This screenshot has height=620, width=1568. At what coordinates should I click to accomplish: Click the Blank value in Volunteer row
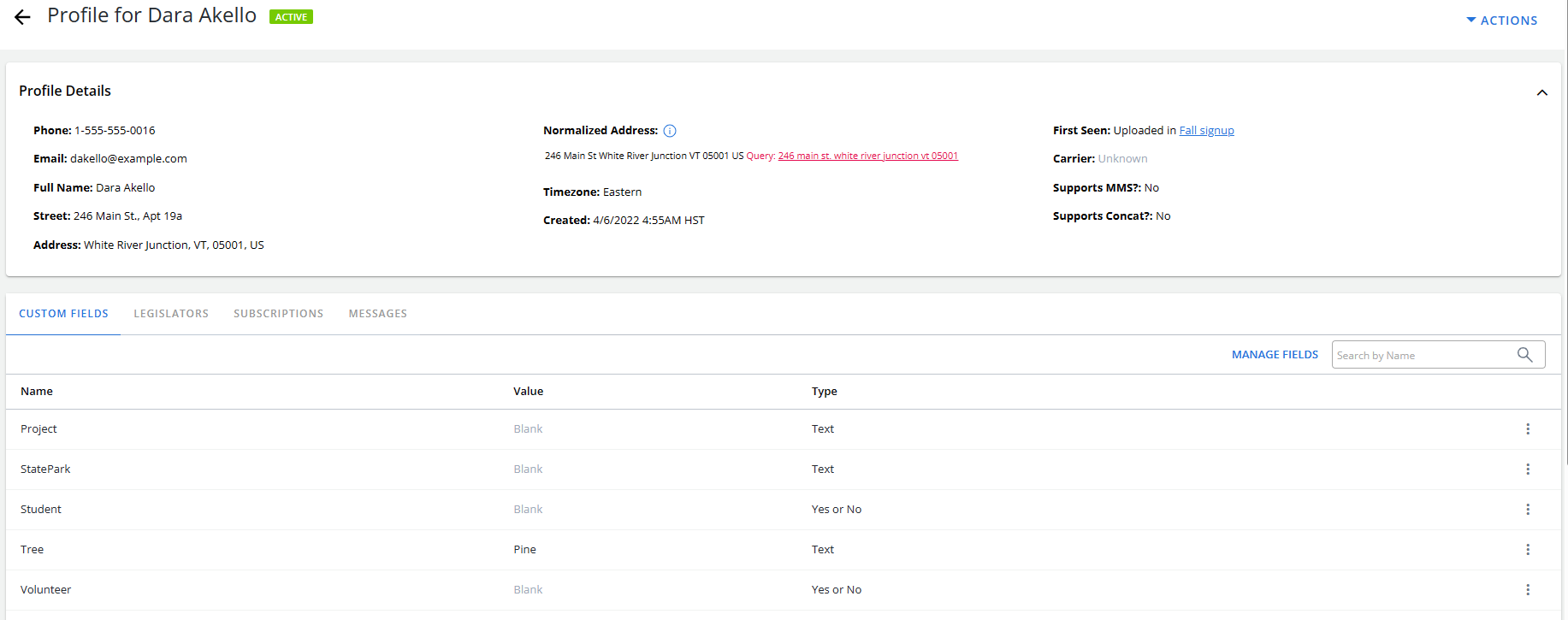coord(528,590)
